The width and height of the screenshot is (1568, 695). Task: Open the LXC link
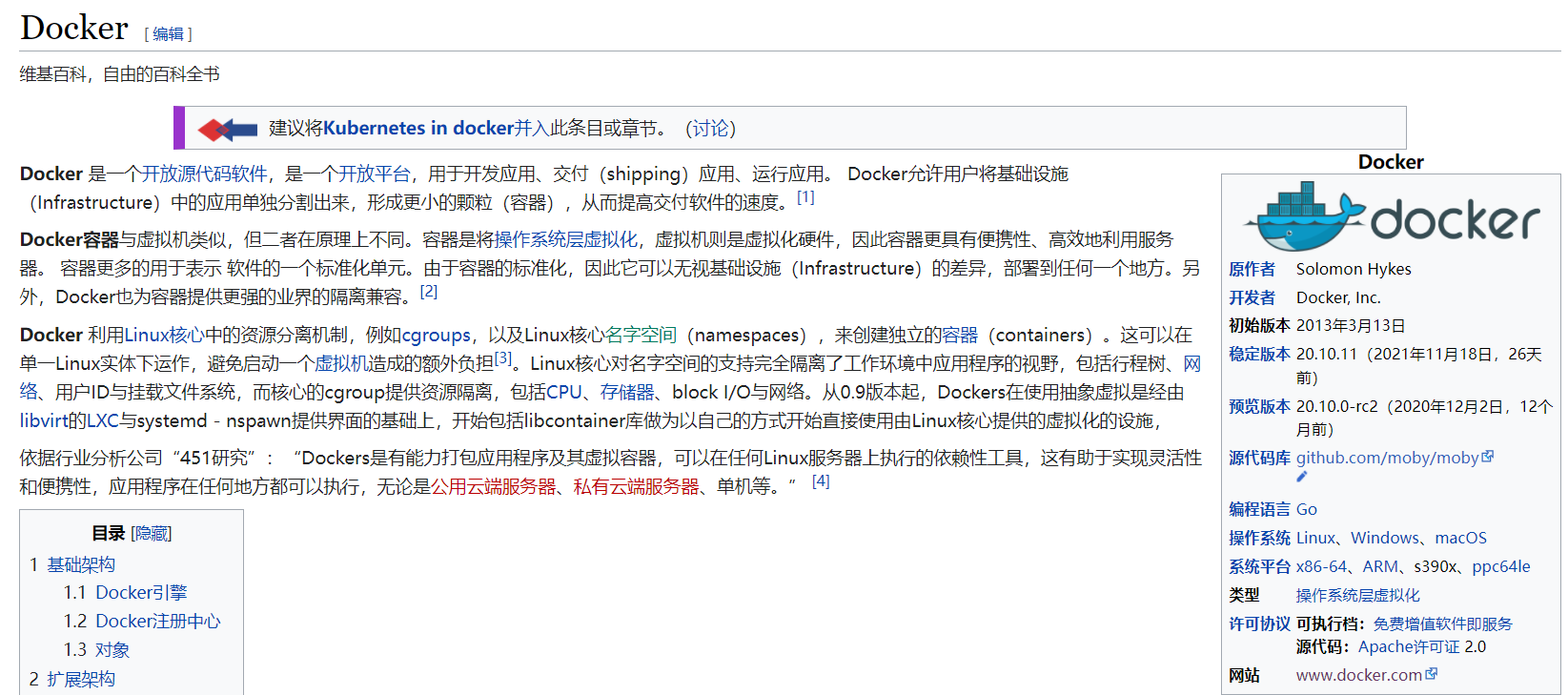pyautogui.click(x=103, y=421)
